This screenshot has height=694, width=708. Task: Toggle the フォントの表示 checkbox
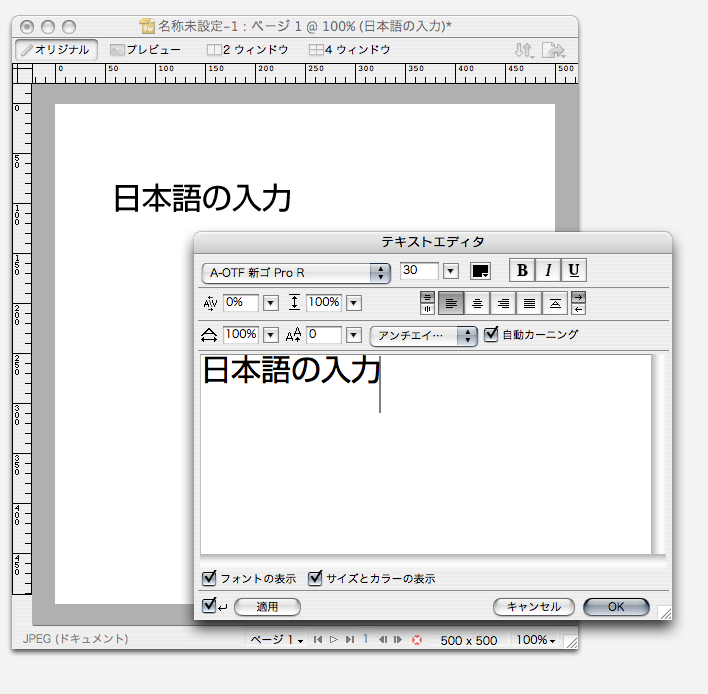(x=209, y=578)
